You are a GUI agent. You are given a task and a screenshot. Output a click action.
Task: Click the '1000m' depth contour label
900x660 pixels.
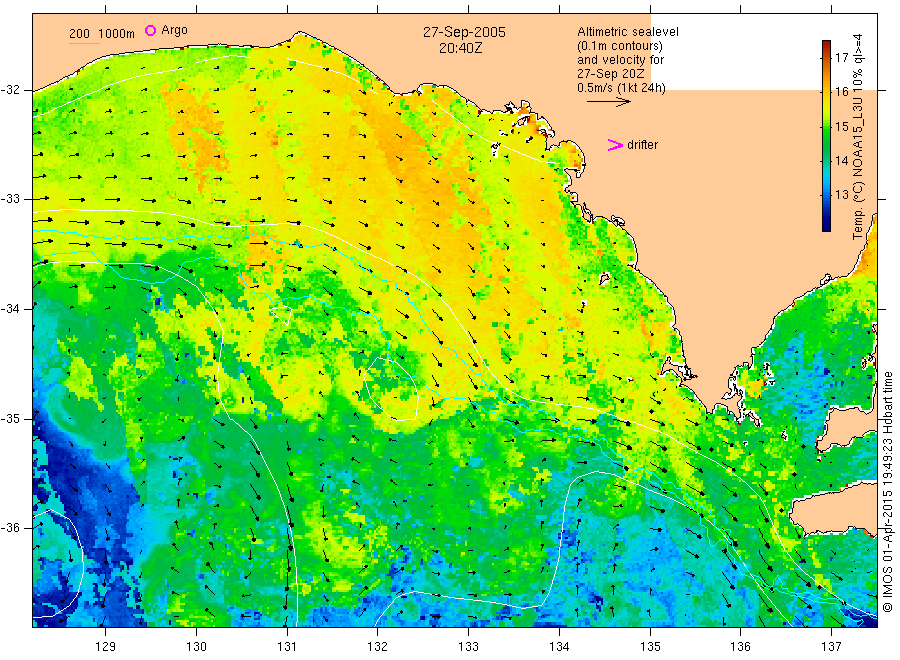117,33
